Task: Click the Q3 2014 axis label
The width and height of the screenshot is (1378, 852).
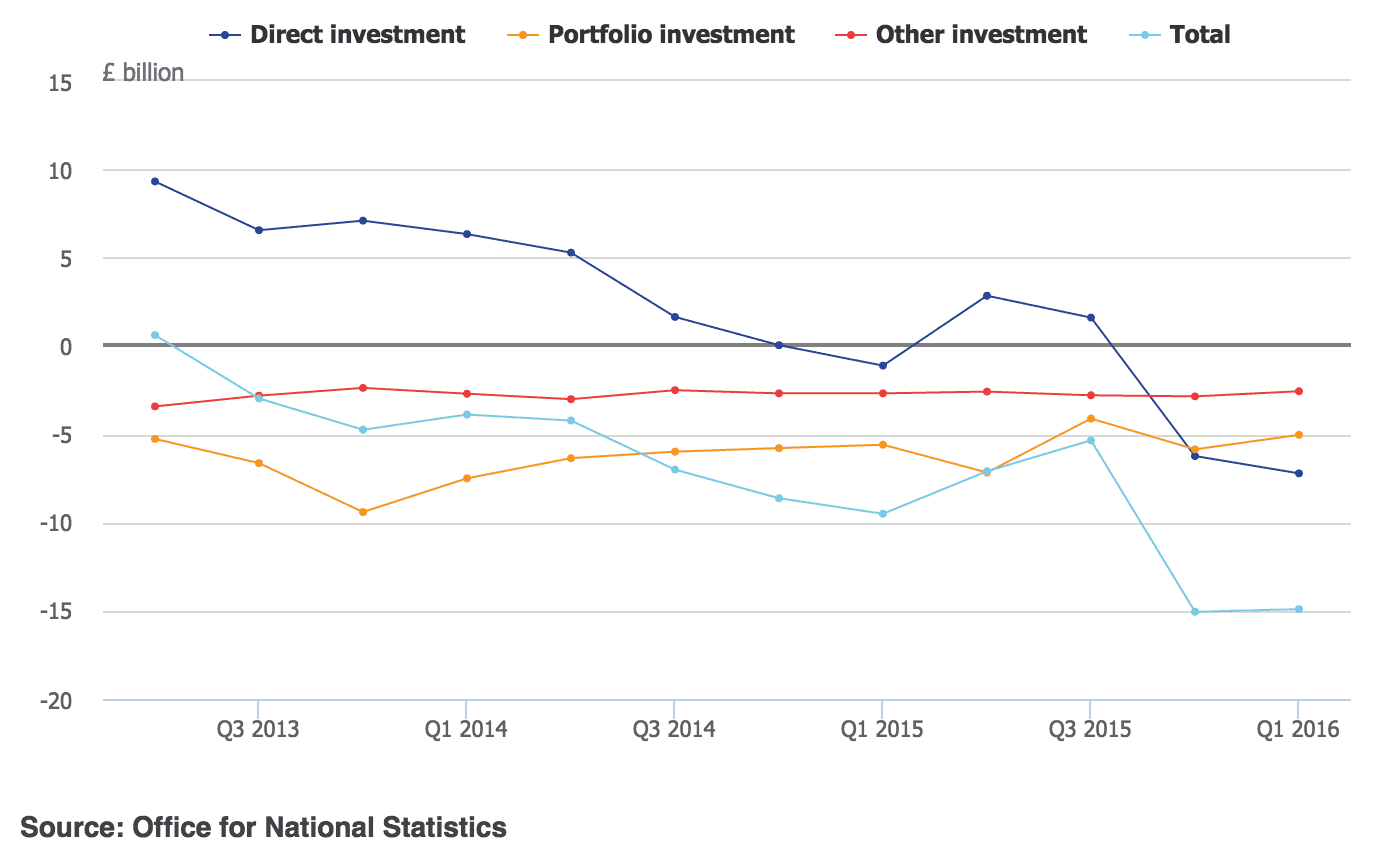Action: (674, 729)
